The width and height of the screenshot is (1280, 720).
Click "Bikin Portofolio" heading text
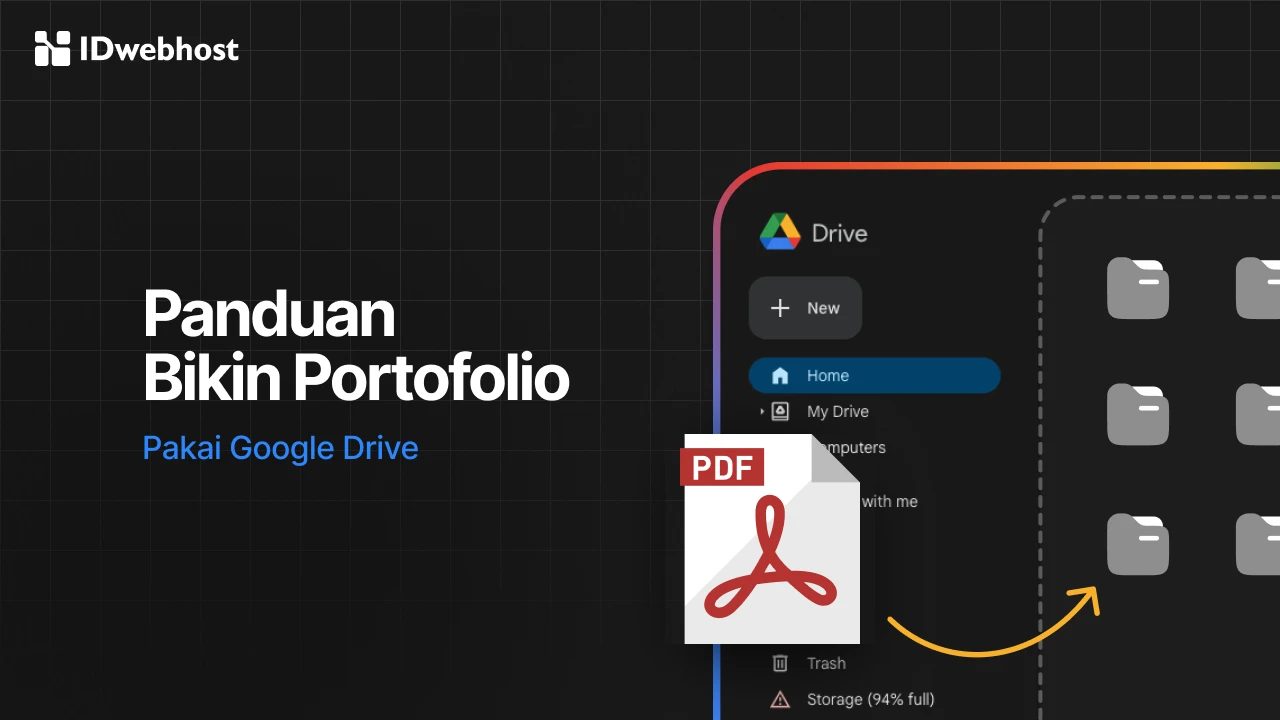click(x=356, y=379)
